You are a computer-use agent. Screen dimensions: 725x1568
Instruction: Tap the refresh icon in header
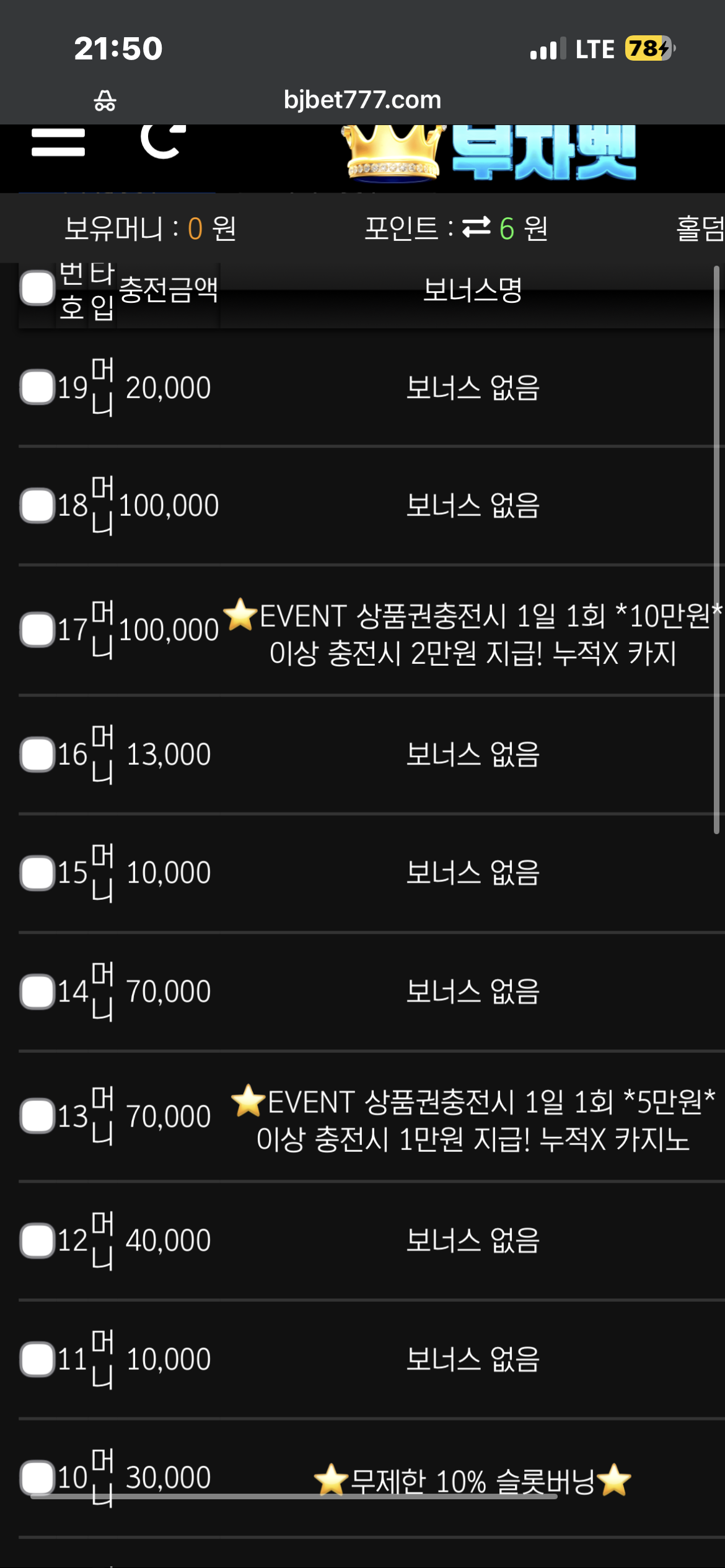point(163,141)
